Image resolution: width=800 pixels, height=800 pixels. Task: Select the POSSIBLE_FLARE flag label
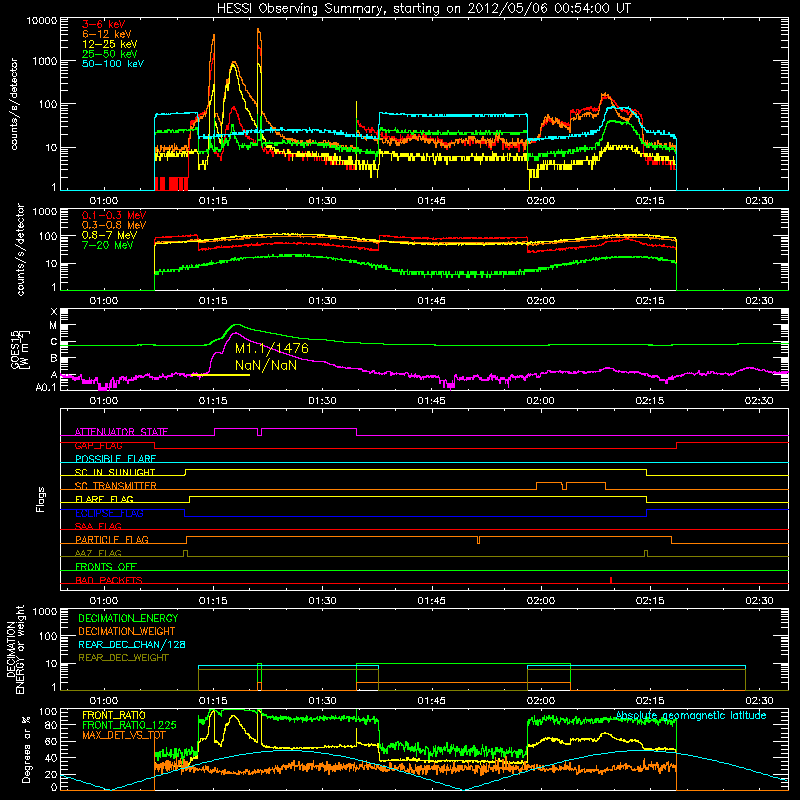coord(115,459)
